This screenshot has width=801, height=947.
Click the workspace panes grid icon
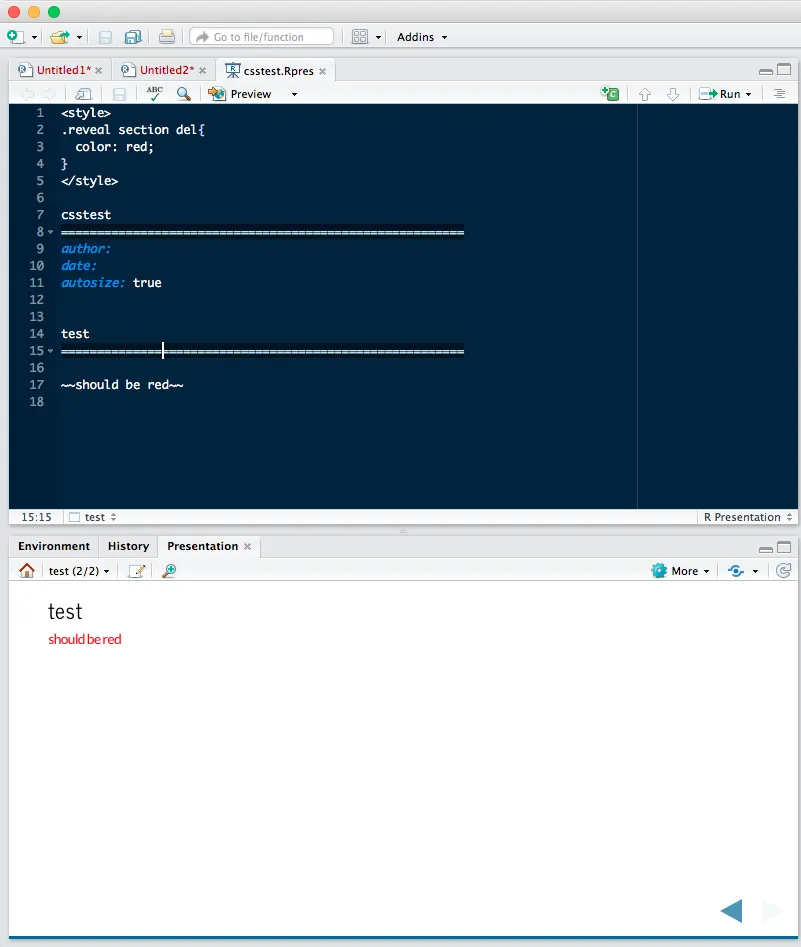tap(360, 37)
